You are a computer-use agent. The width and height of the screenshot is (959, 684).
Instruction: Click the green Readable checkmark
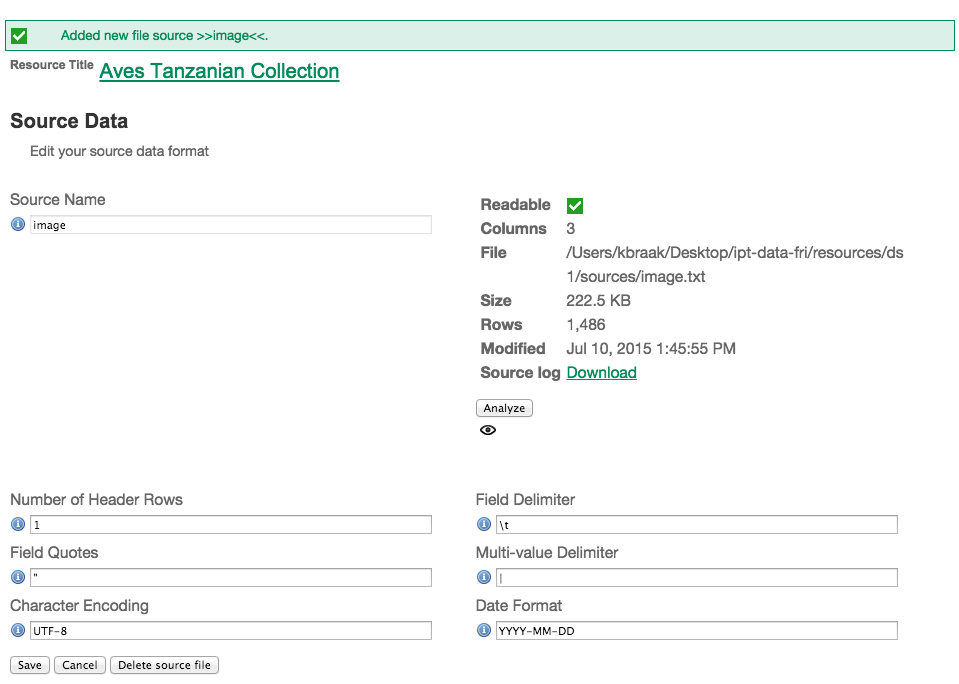[x=575, y=206]
